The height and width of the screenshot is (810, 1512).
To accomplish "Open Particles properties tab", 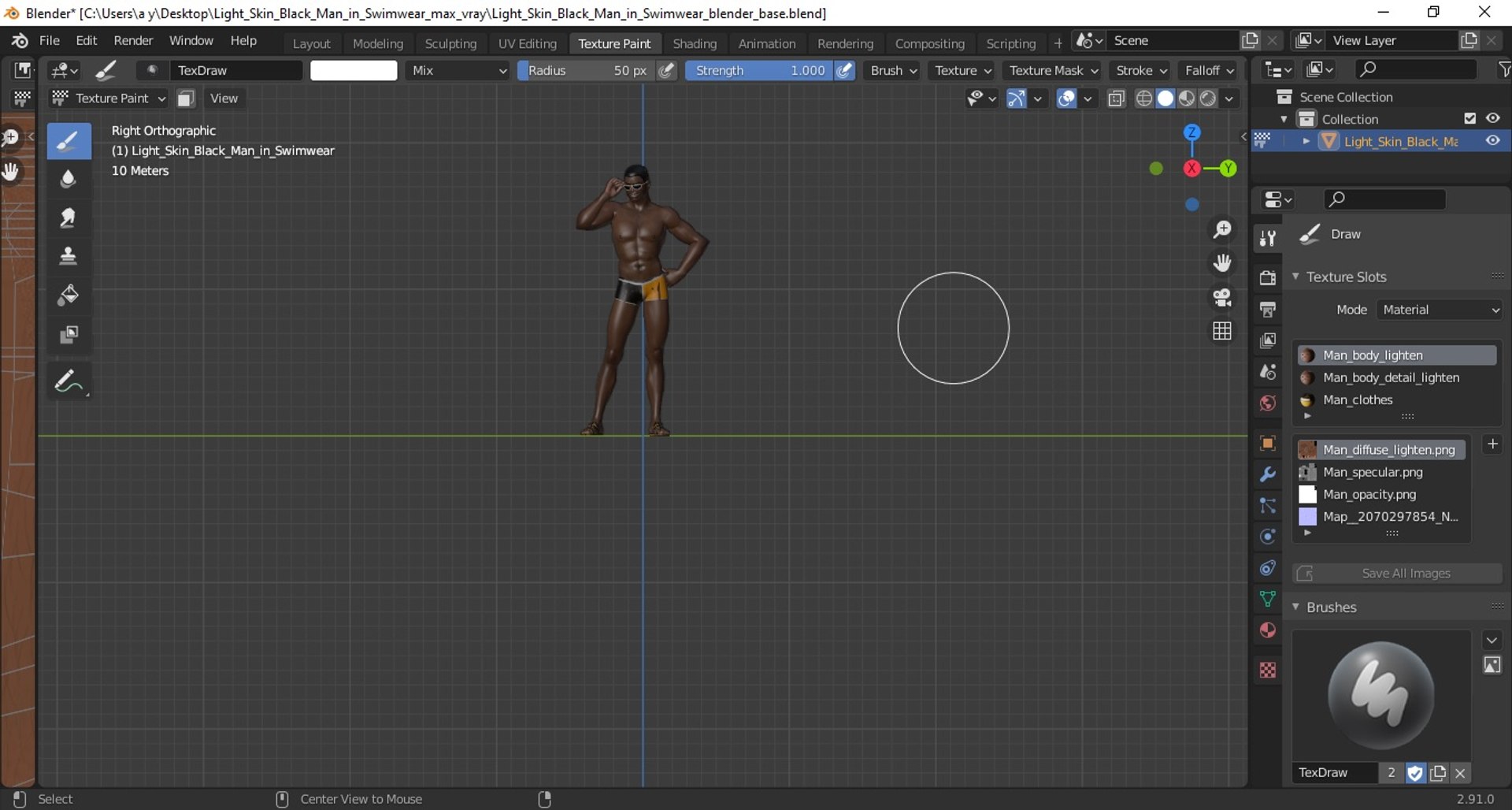I will point(1268,505).
